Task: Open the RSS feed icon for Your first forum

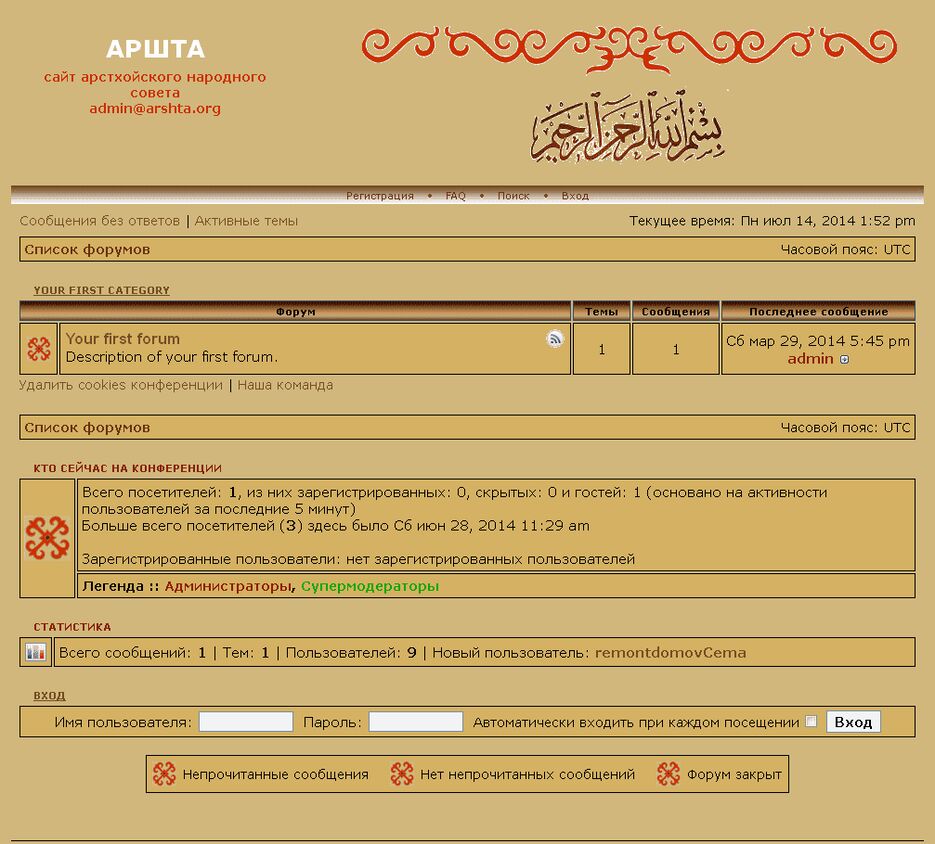Action: [555, 339]
